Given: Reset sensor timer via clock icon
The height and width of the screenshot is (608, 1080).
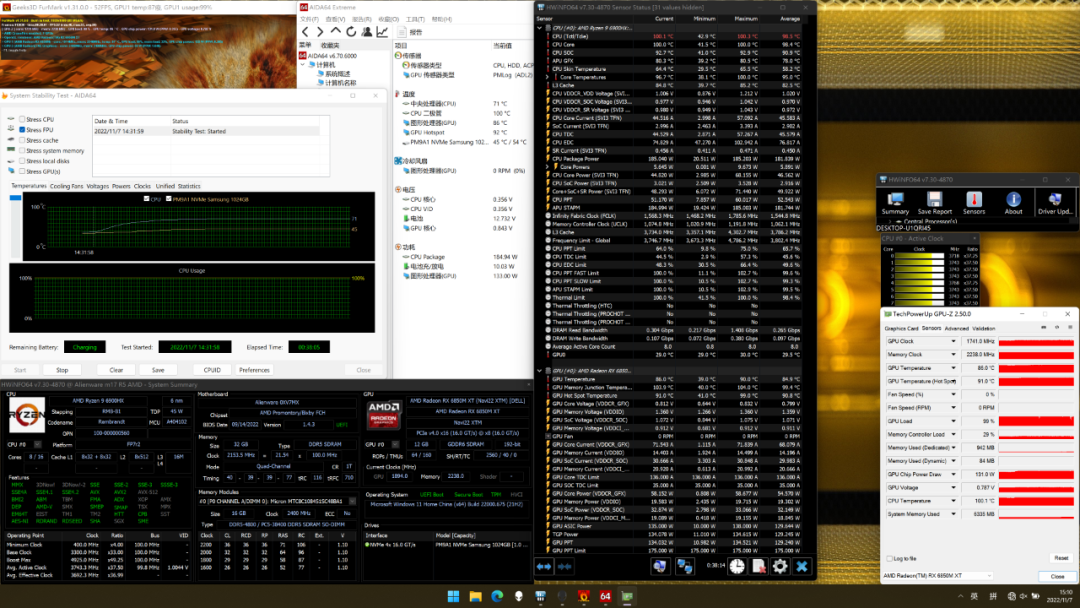Looking at the screenshot, I should coord(736,566).
